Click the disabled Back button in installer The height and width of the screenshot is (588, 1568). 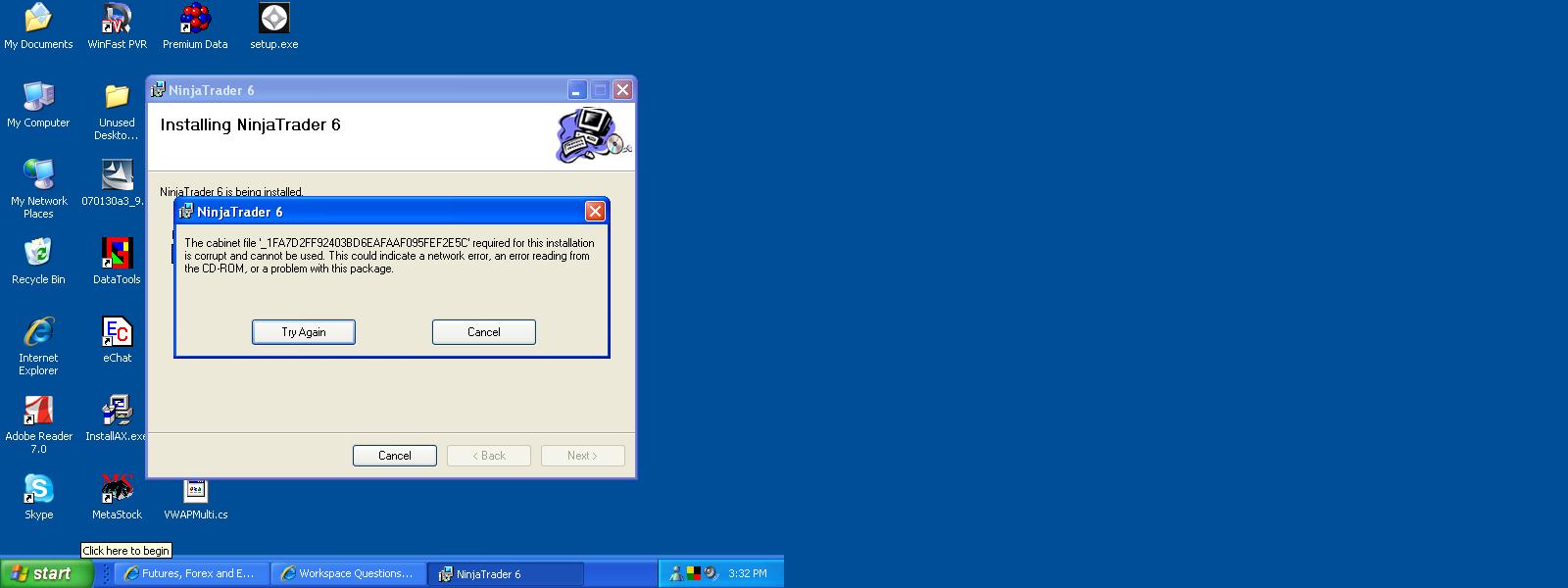click(489, 456)
